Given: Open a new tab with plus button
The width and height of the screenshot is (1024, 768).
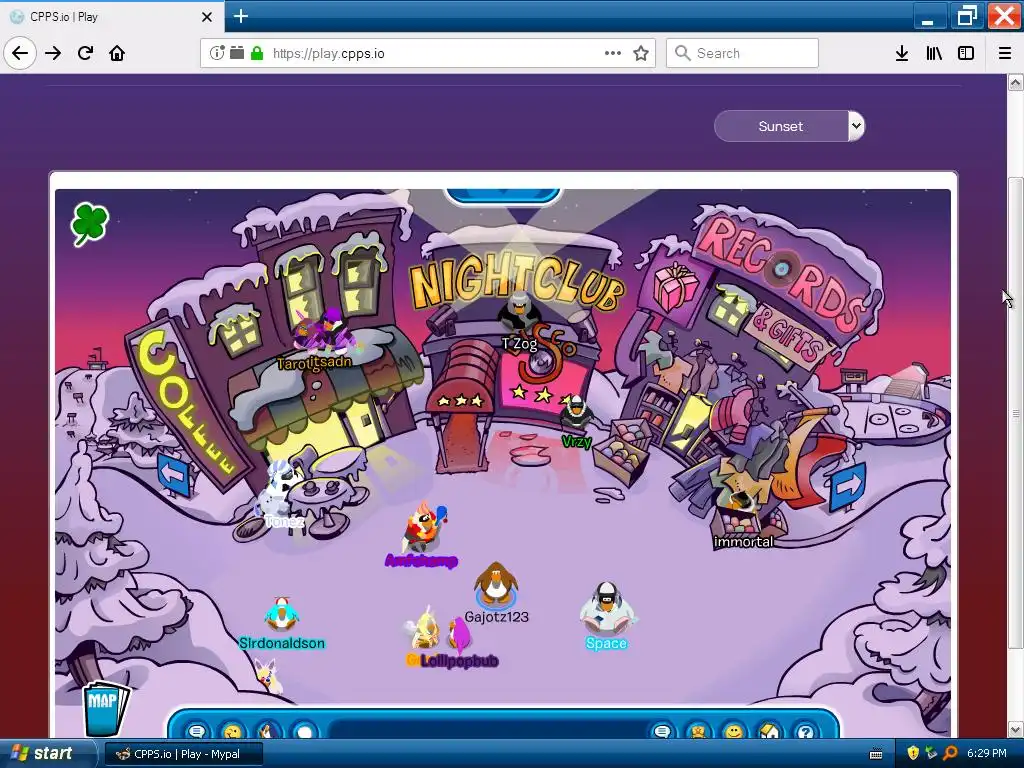Looking at the screenshot, I should (240, 16).
